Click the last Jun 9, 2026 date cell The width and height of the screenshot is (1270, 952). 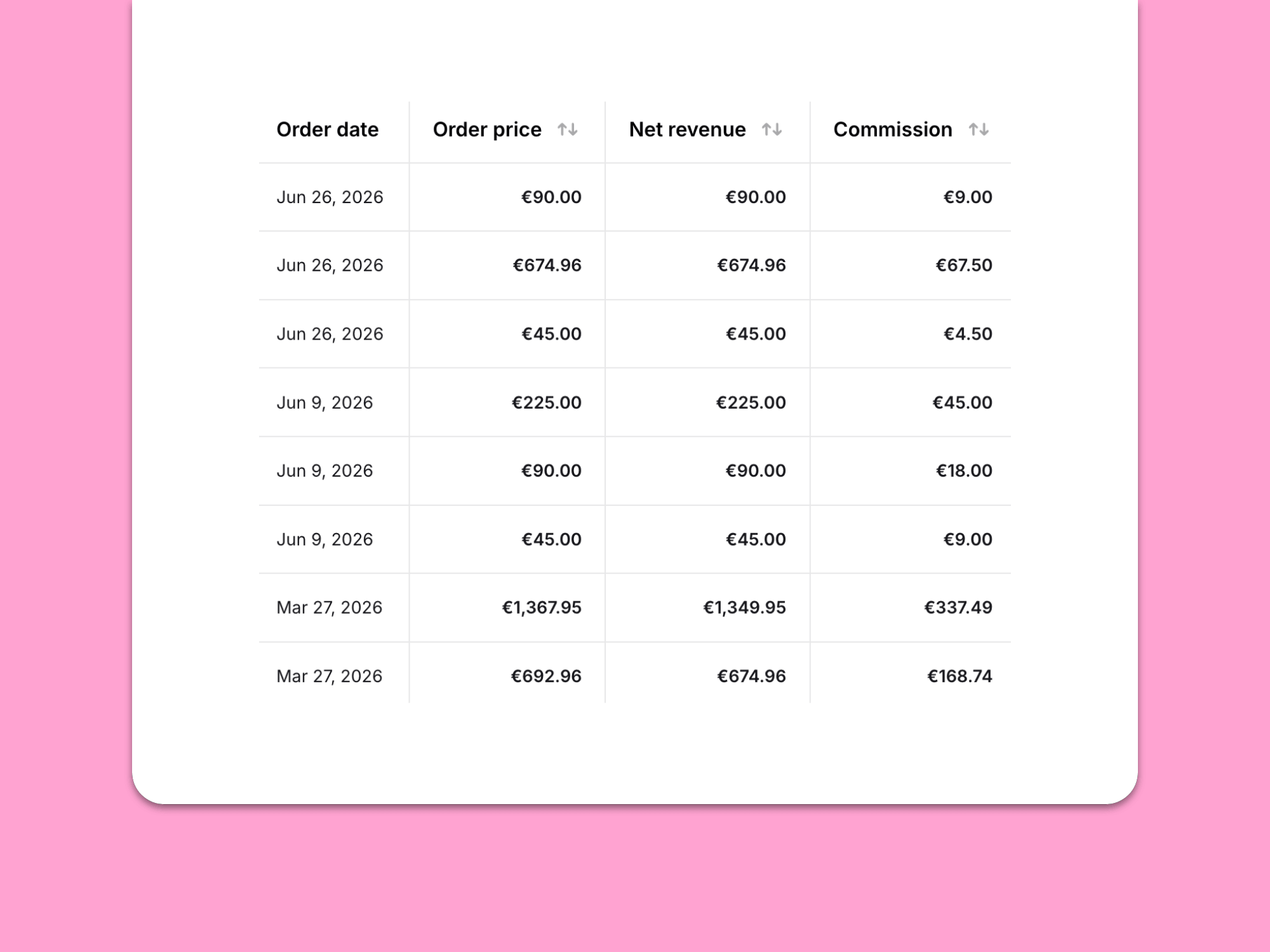point(334,539)
